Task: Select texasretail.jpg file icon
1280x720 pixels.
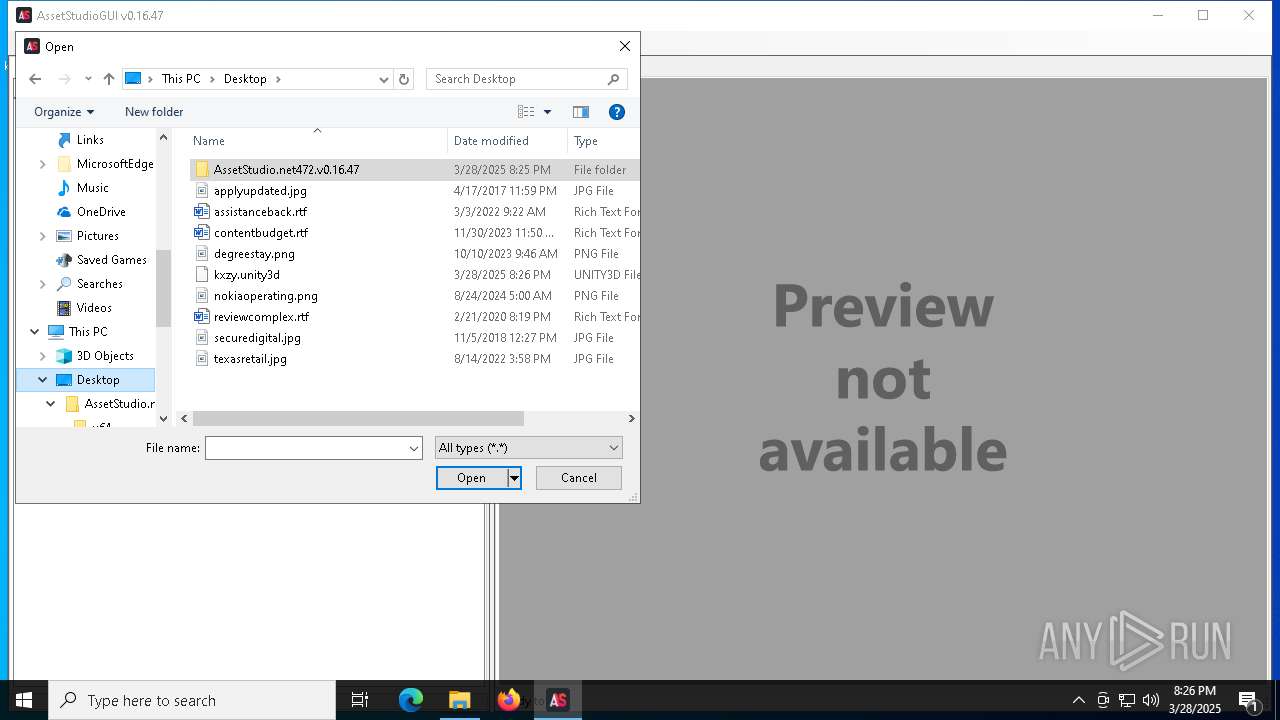Action: (x=202, y=359)
